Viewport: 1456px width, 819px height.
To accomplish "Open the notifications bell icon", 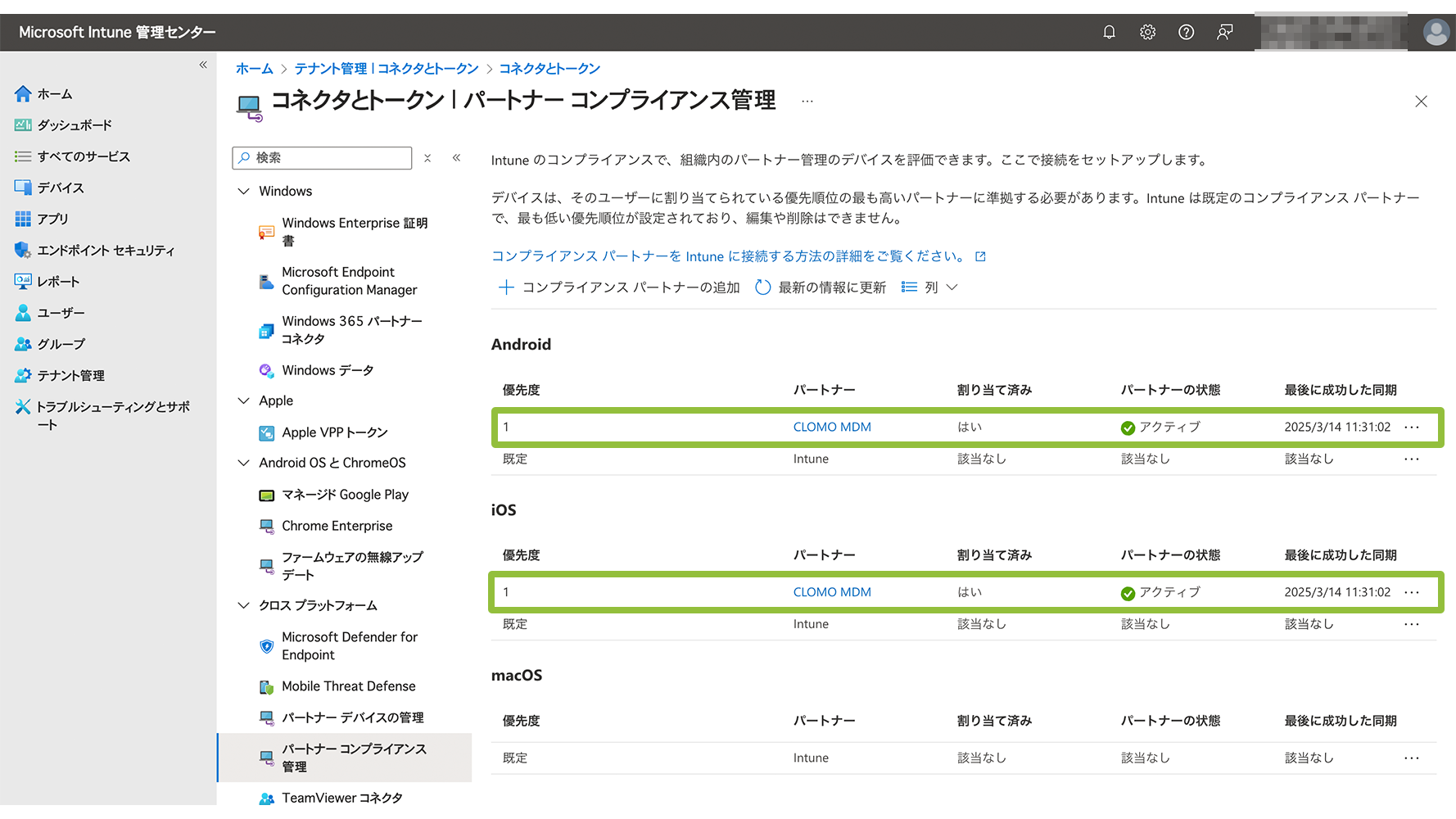I will tap(1109, 32).
